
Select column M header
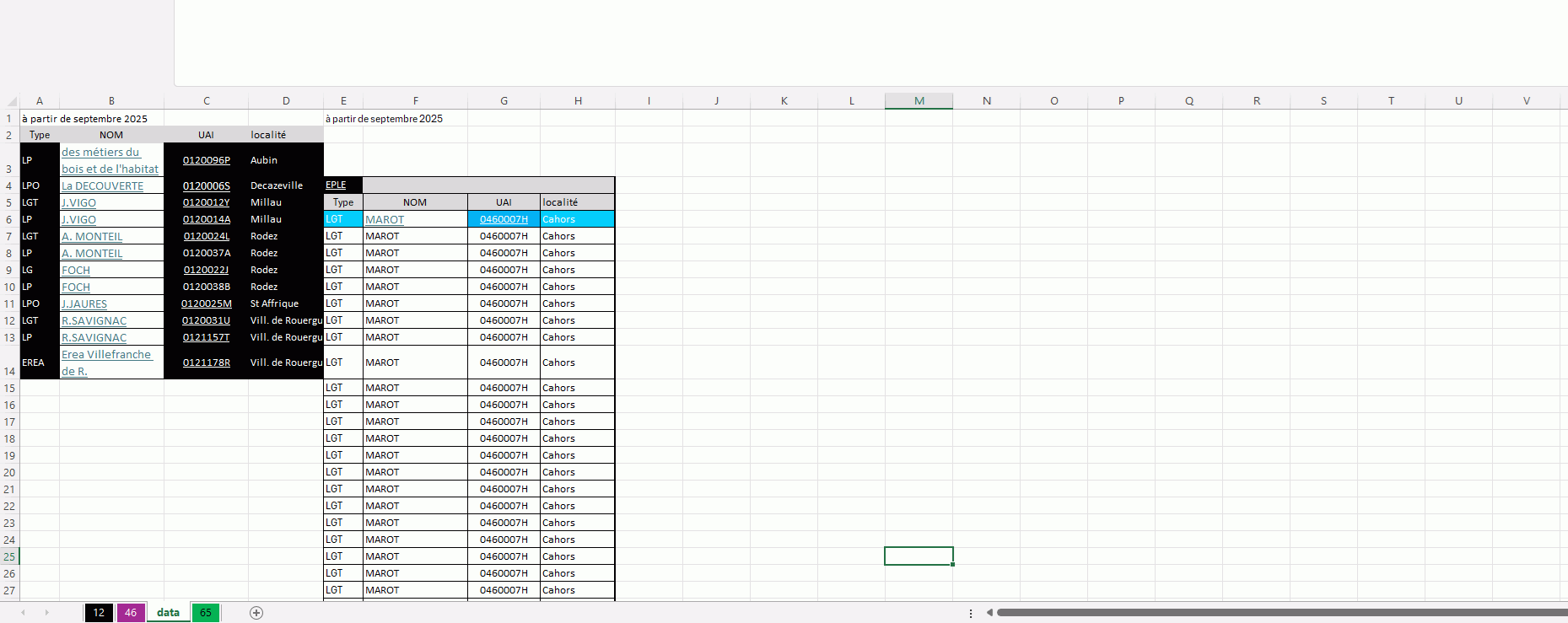(919, 101)
